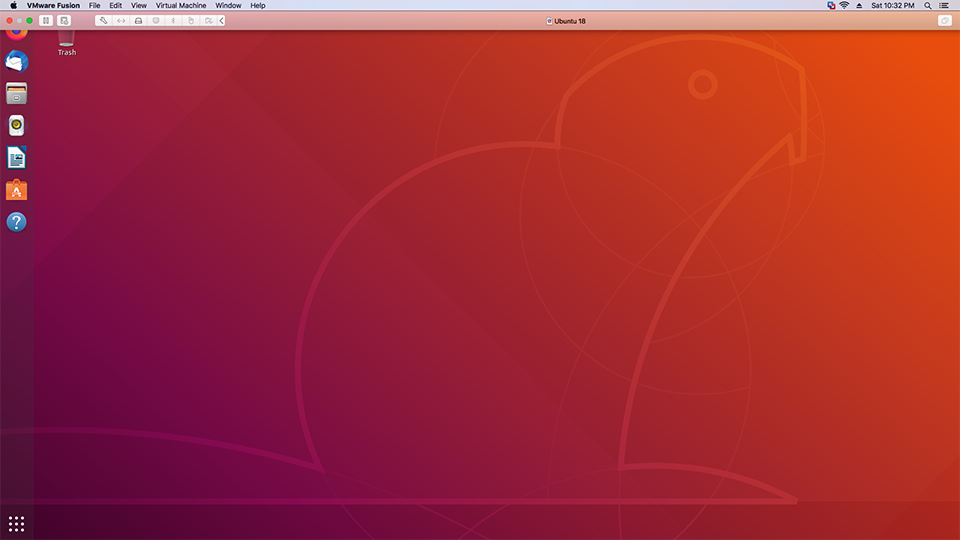
Task: Open the View menu
Action: 138,6
